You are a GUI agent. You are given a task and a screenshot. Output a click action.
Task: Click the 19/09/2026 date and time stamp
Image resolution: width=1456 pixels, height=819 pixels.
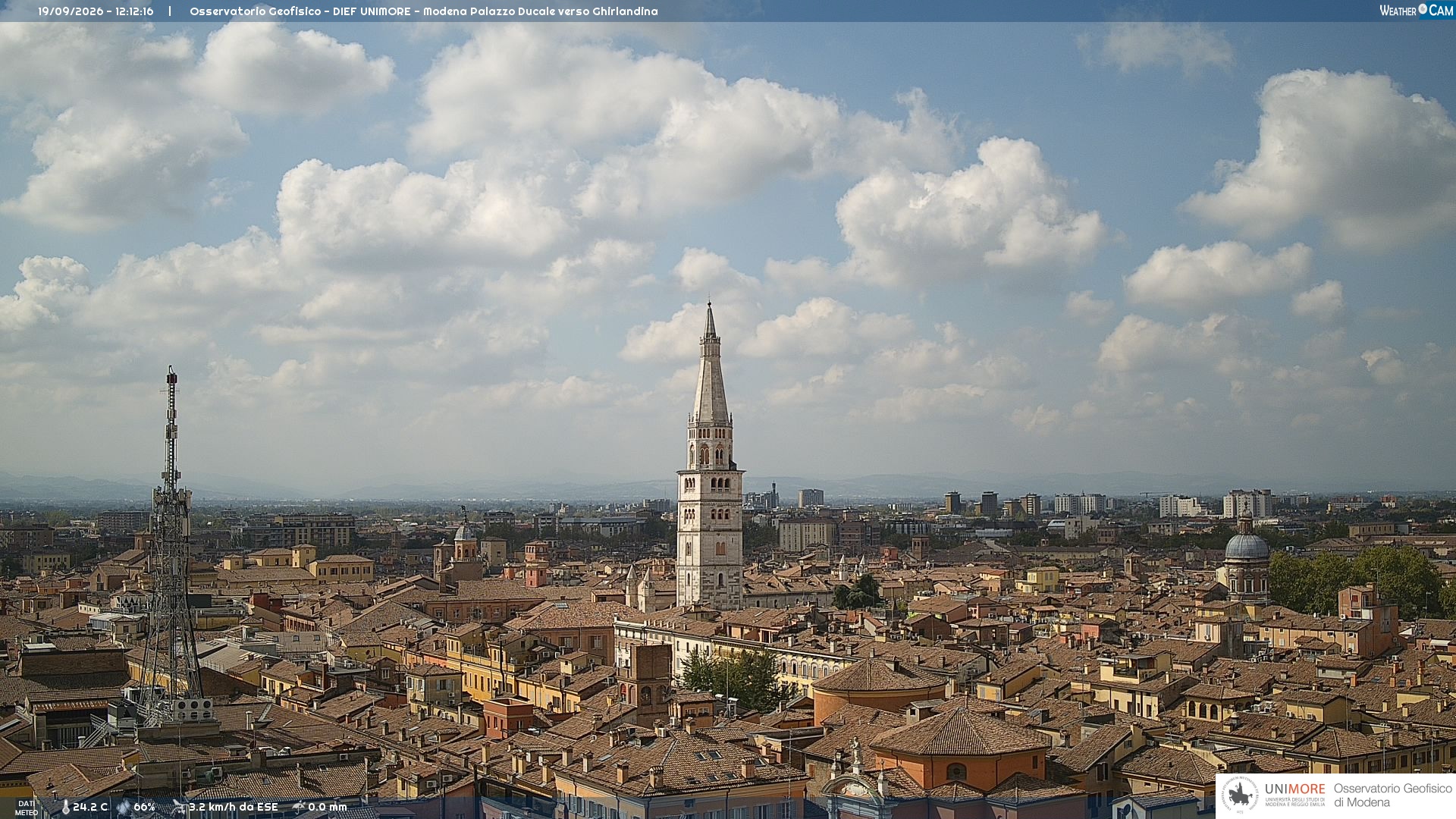point(96,11)
